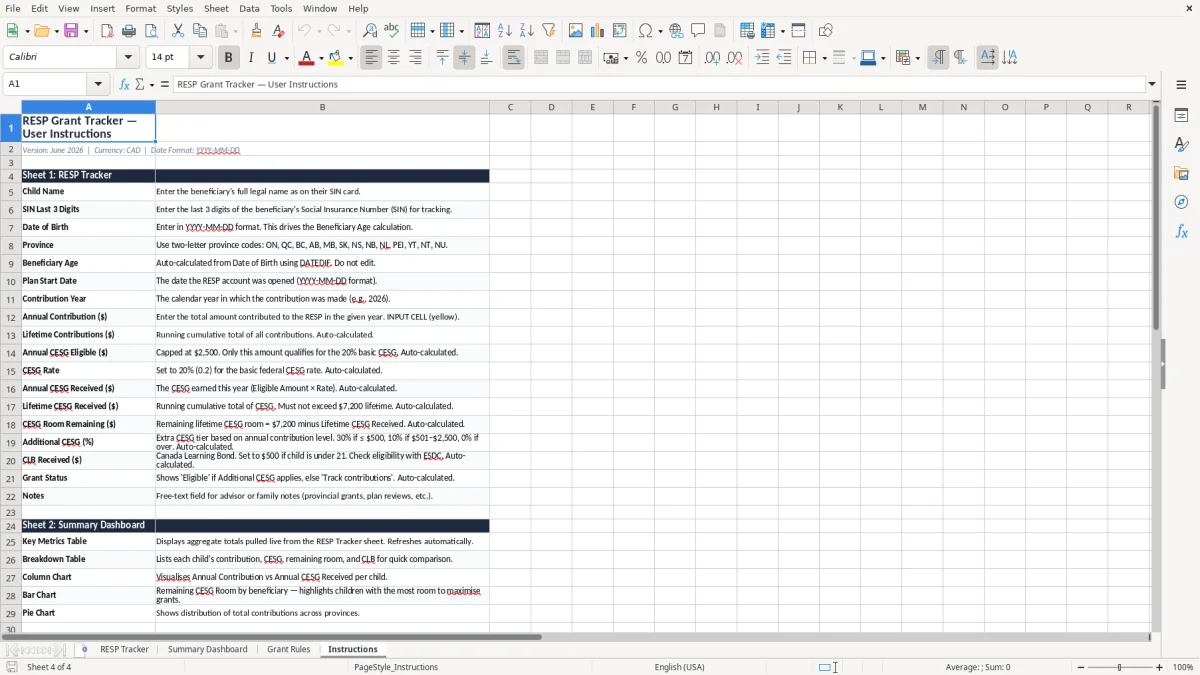This screenshot has width=1200, height=675.
Task: Open the Format menu
Action: point(140,8)
